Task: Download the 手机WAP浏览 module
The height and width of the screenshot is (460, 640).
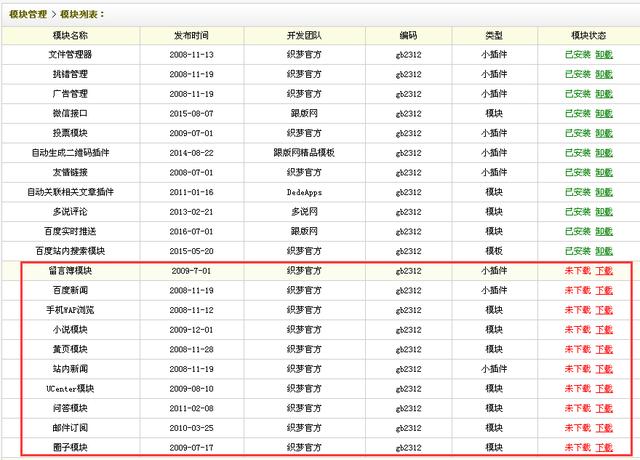Action: point(604,310)
